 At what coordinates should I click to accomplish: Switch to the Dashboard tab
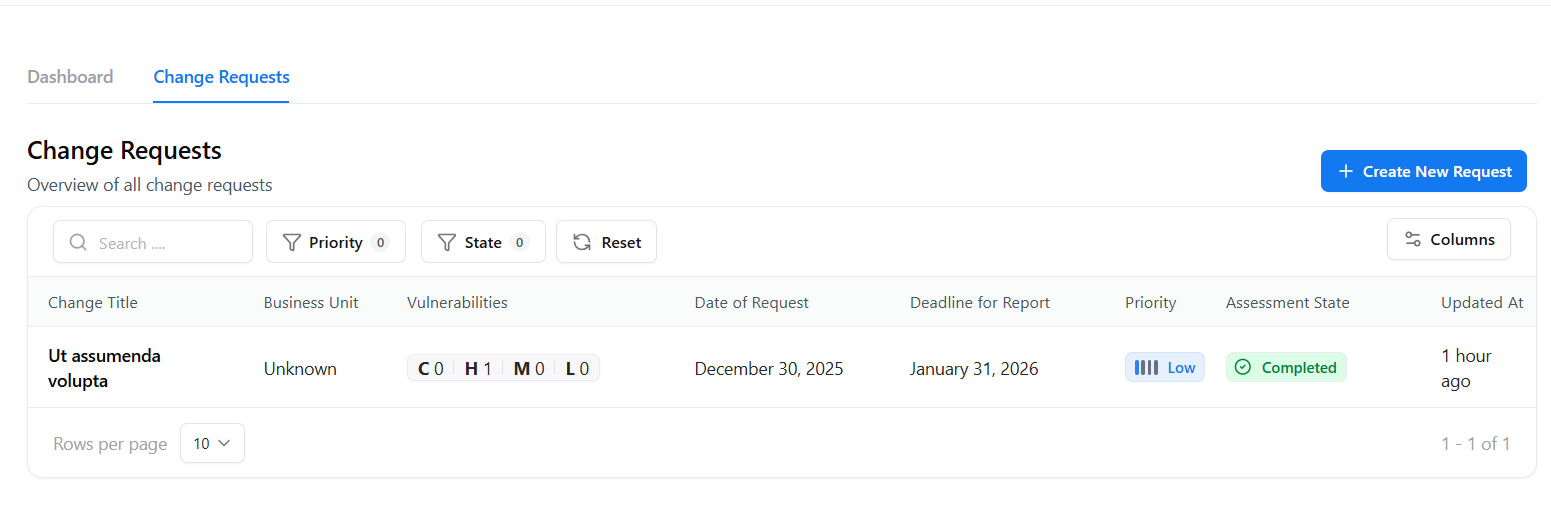point(70,77)
